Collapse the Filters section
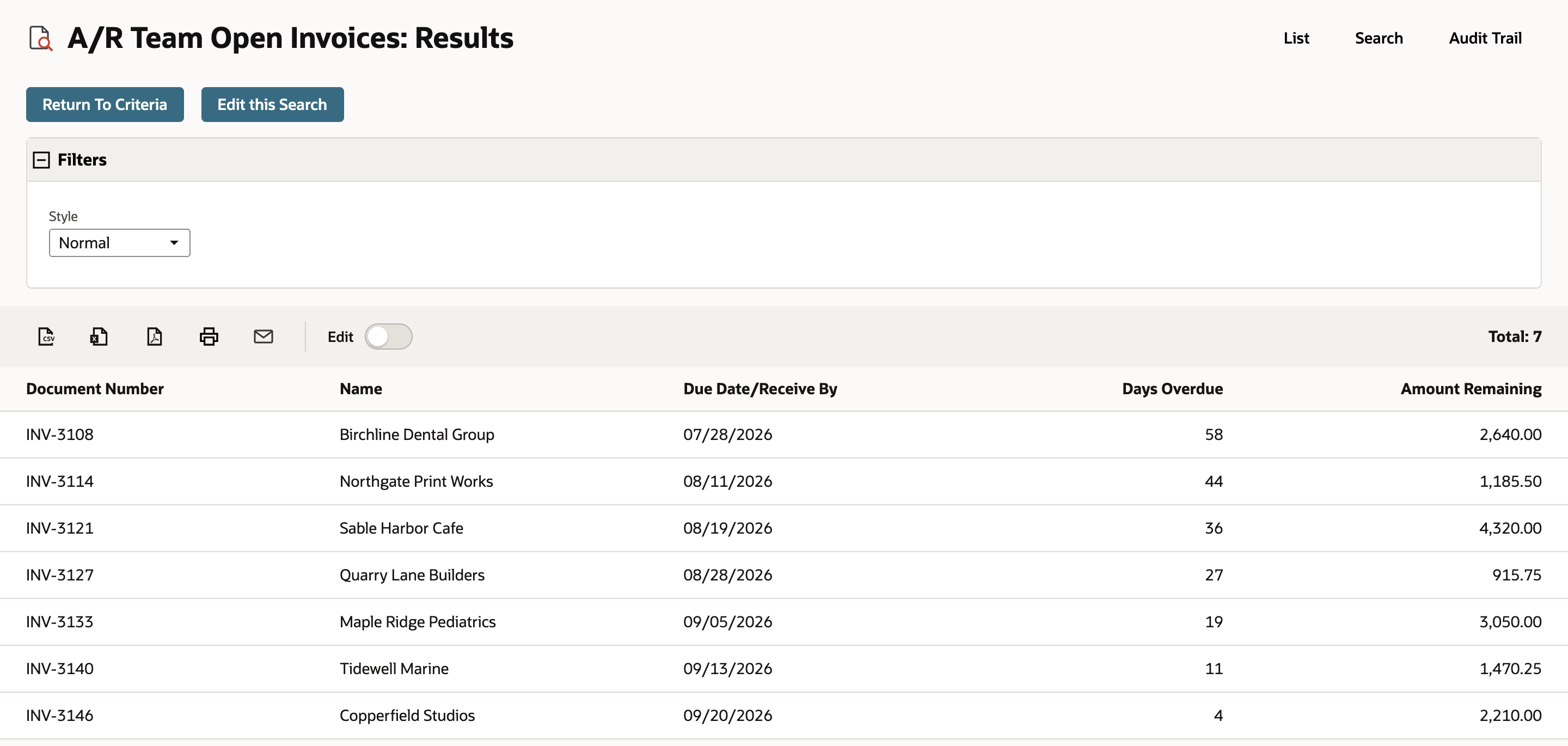The height and width of the screenshot is (746, 1568). (x=41, y=160)
